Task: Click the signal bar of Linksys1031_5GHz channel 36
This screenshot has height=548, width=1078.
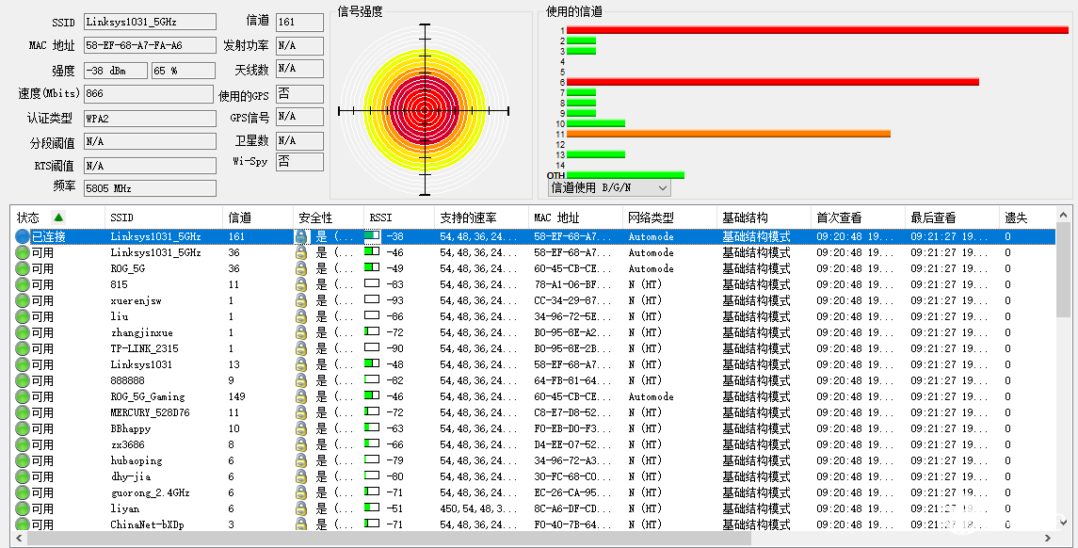Action: tap(372, 251)
